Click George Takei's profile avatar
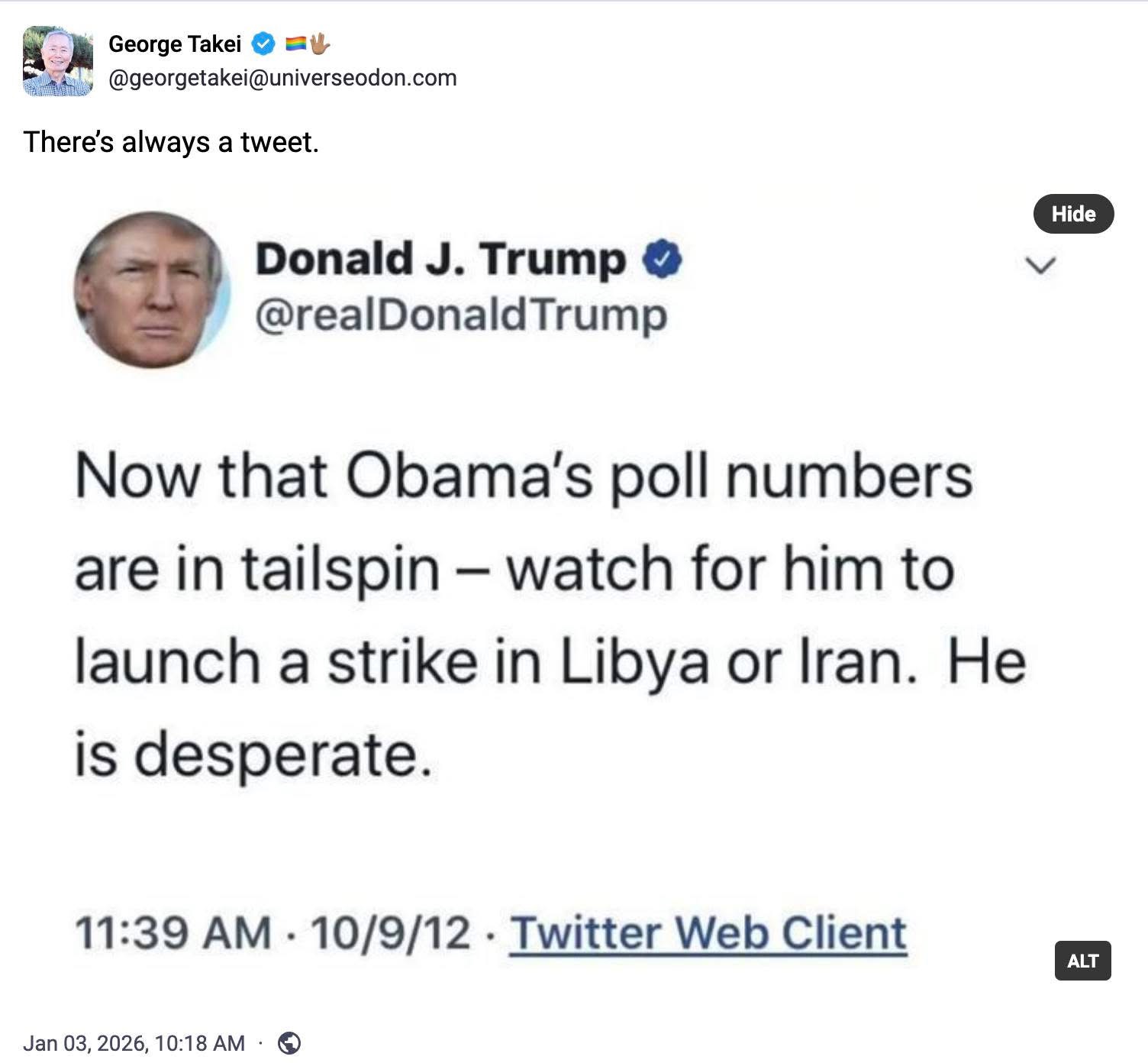The width and height of the screenshot is (1148, 1063). pos(58,61)
